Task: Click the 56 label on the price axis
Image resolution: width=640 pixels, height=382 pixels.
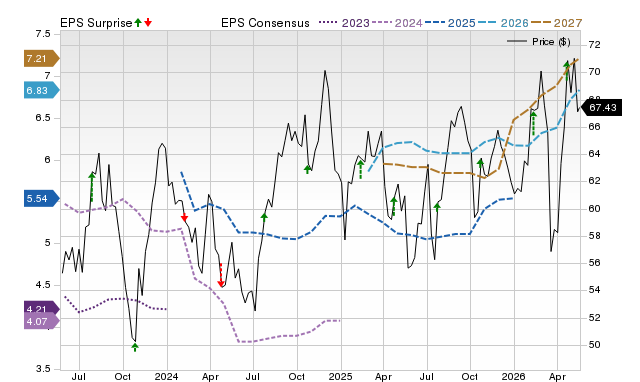Action: click(595, 263)
